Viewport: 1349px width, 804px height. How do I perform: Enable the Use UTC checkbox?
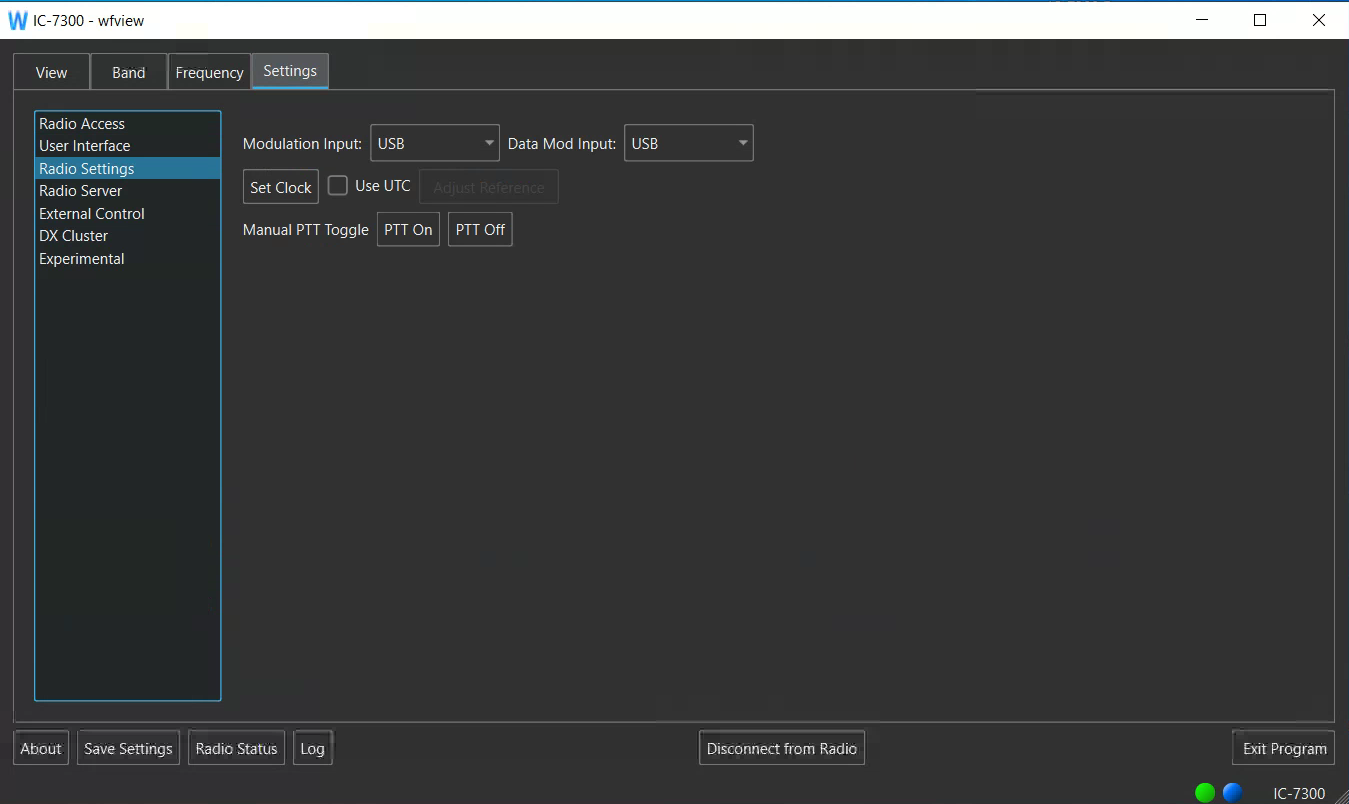(x=339, y=186)
